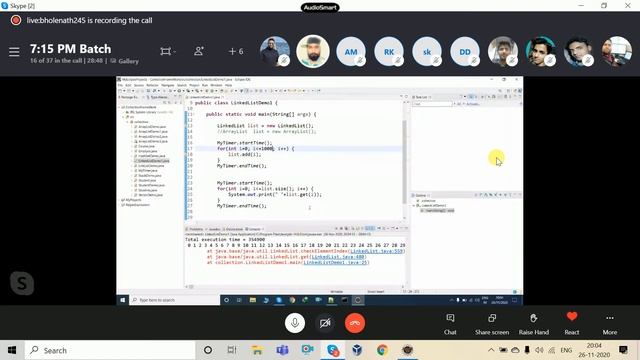Screen dimensions: 640x360
Task: Toggle the video camera button
Action: point(325,323)
